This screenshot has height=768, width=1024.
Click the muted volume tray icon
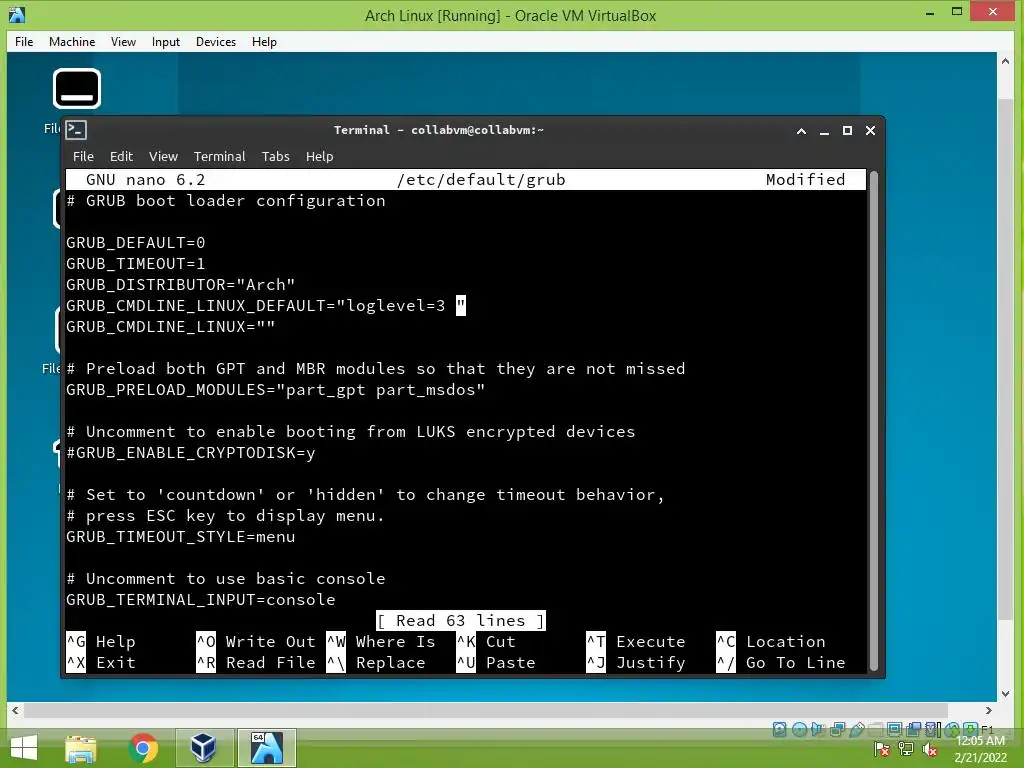(930, 749)
